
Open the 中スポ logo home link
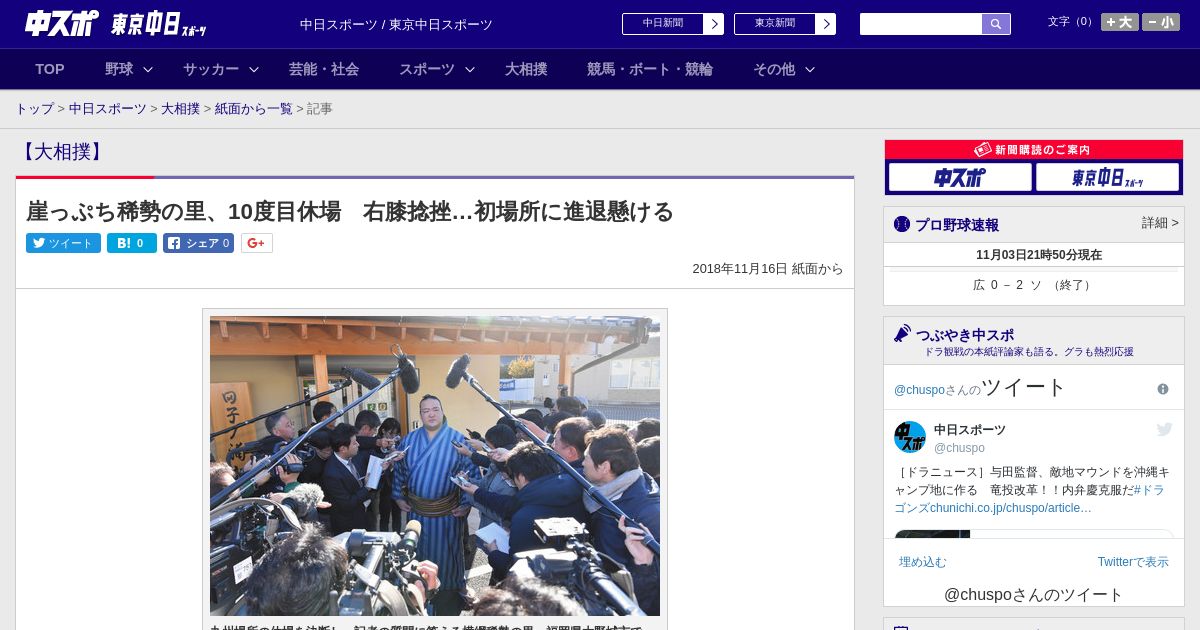(x=62, y=23)
